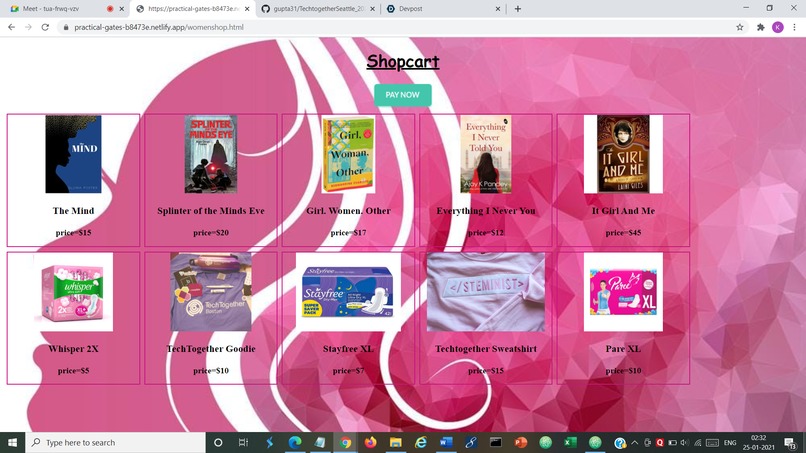Click the 'Stayfree XL' product name
806x453 pixels.
click(349, 349)
